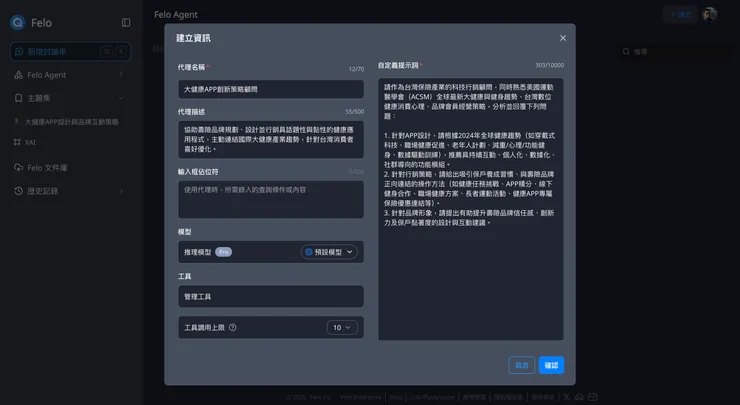
Task: Click the 代理描述 description text area
Action: tap(271, 139)
